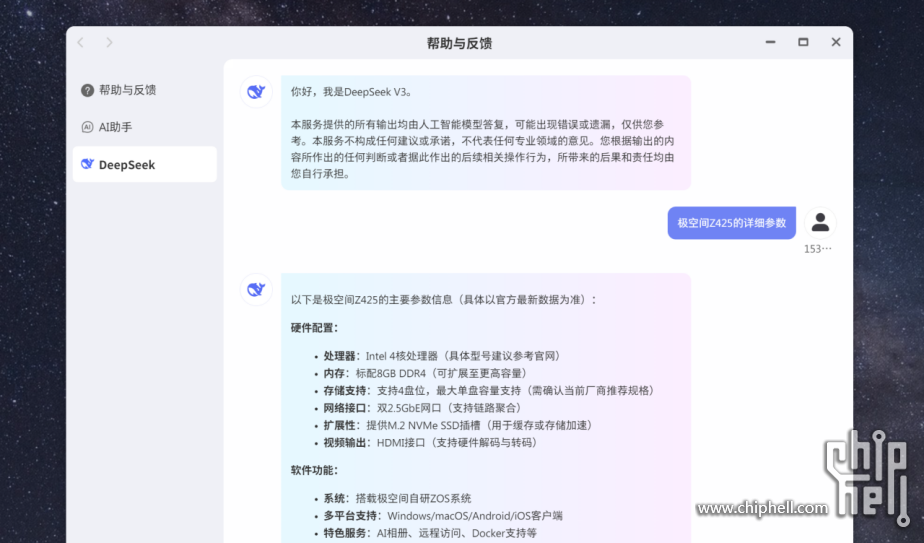The height and width of the screenshot is (543, 924).
Task: Click the greeting text 你好，我是DeepSeek V3
Action: [x=351, y=92]
